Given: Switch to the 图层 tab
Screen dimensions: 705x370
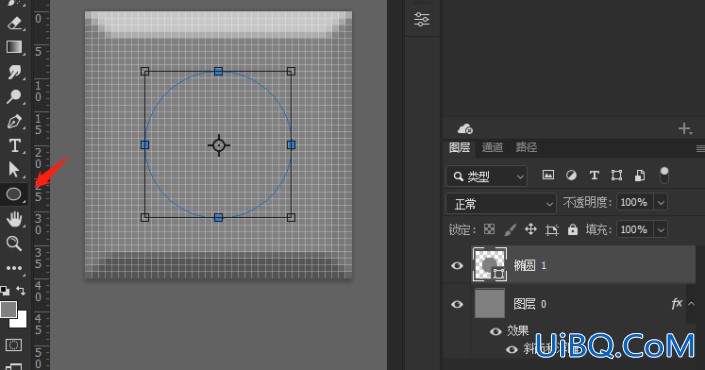Looking at the screenshot, I should (460, 147).
